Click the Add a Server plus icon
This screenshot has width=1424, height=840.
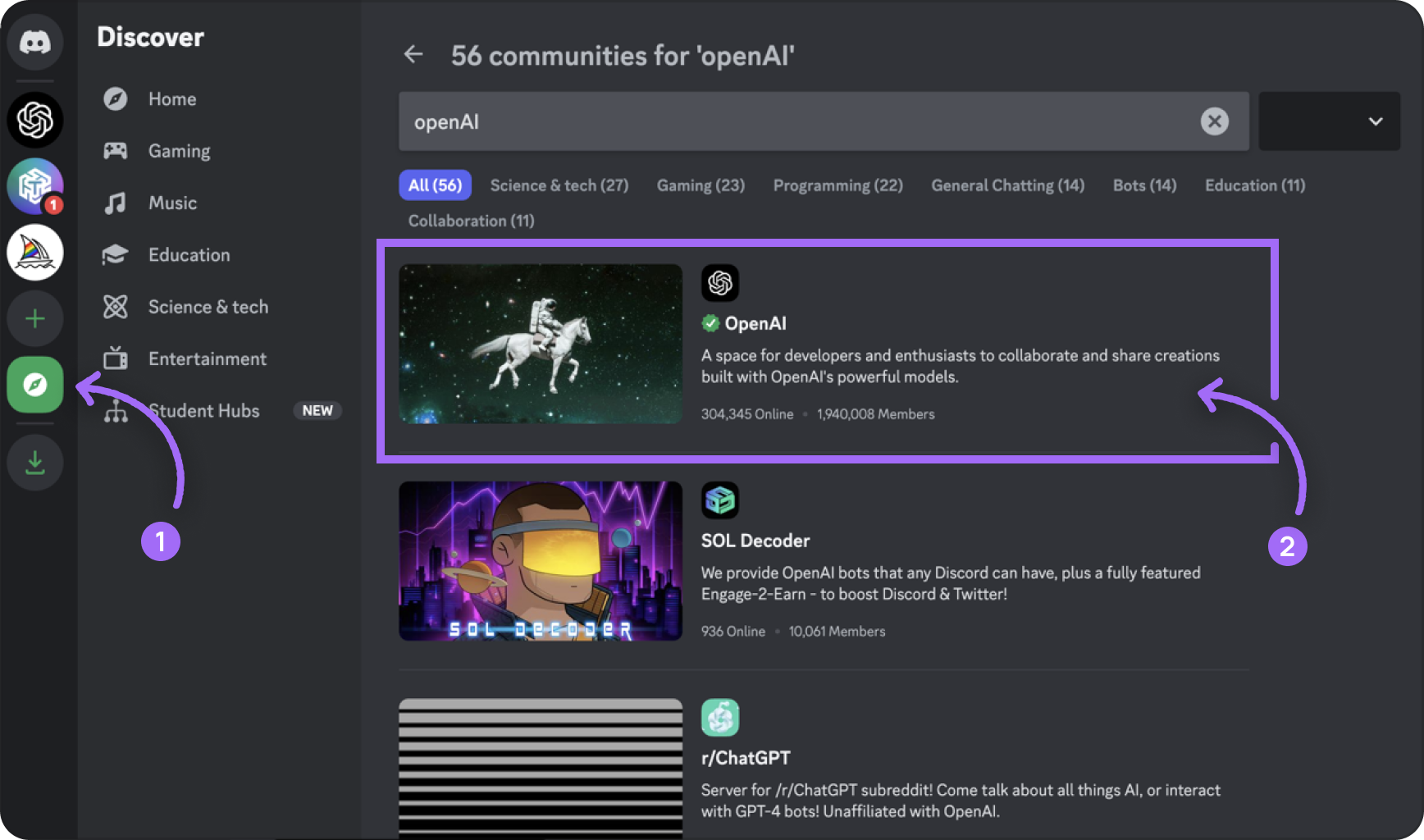pos(35,318)
